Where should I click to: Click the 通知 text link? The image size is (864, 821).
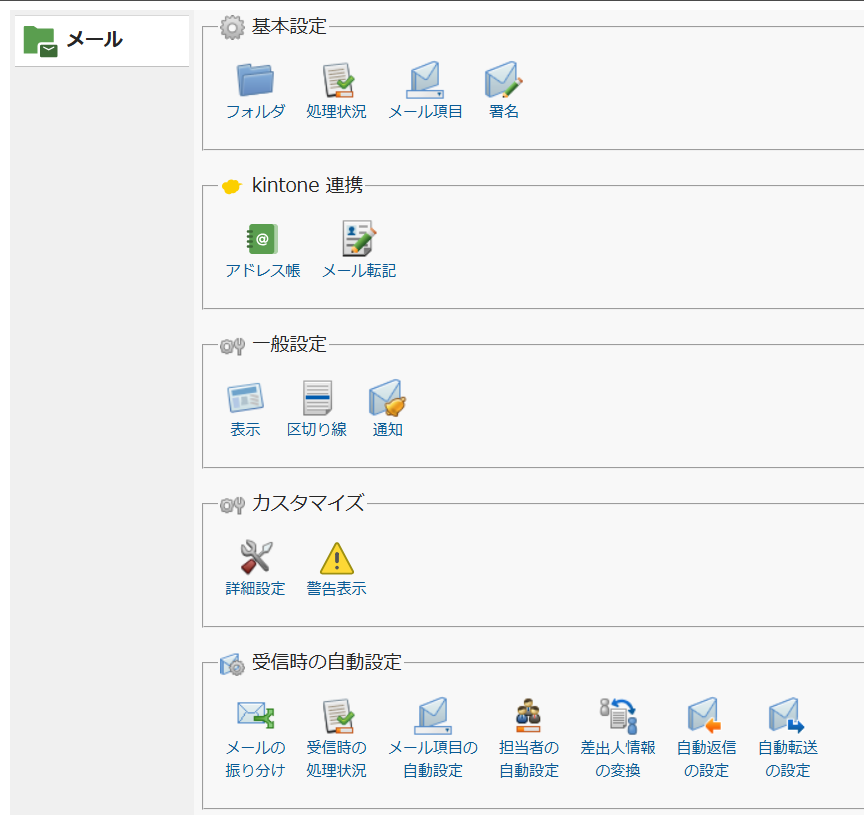click(x=387, y=429)
